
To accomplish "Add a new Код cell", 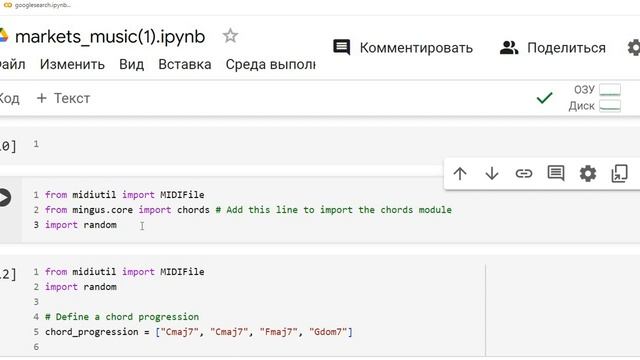I will click(9, 98).
